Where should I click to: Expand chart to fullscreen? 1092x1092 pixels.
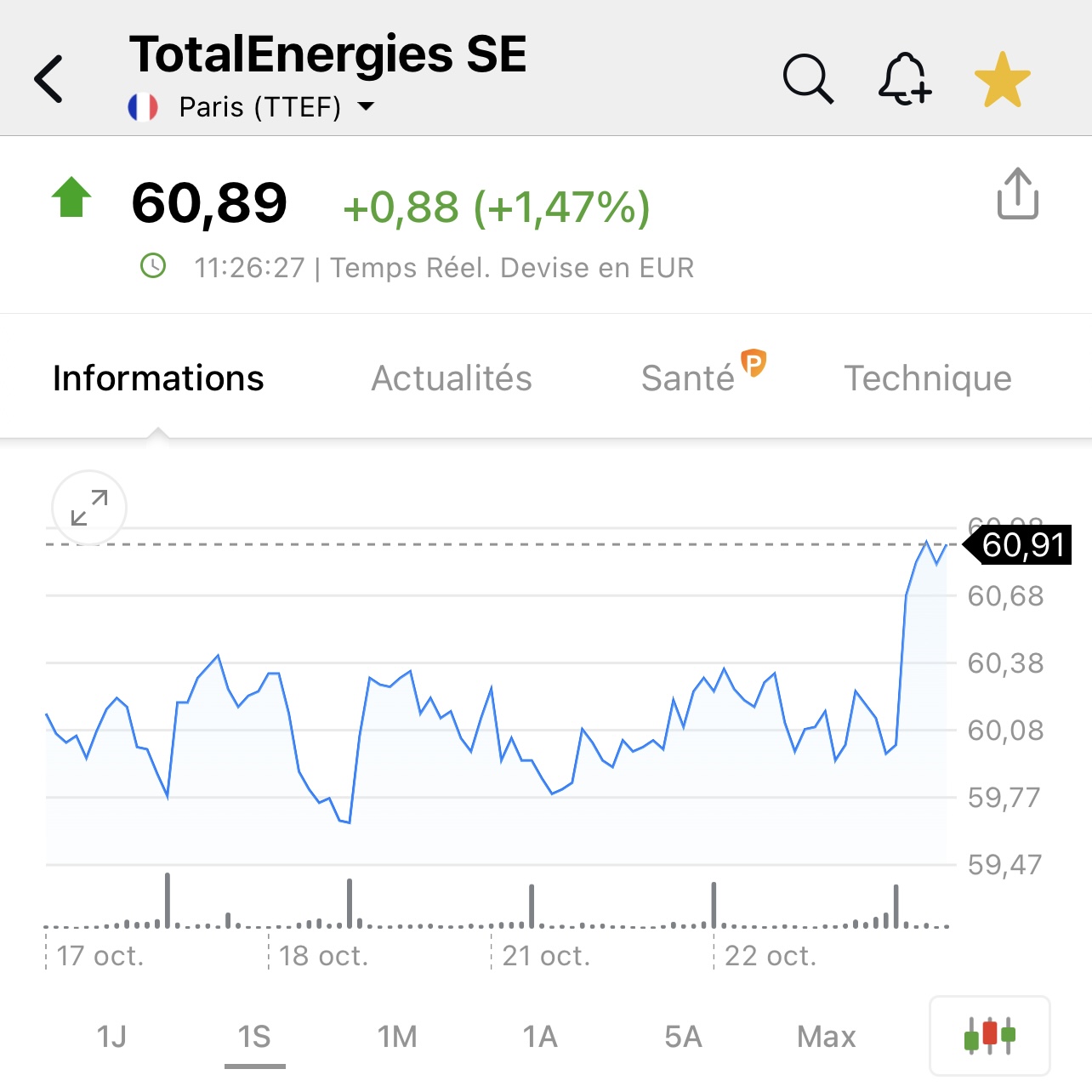click(89, 508)
